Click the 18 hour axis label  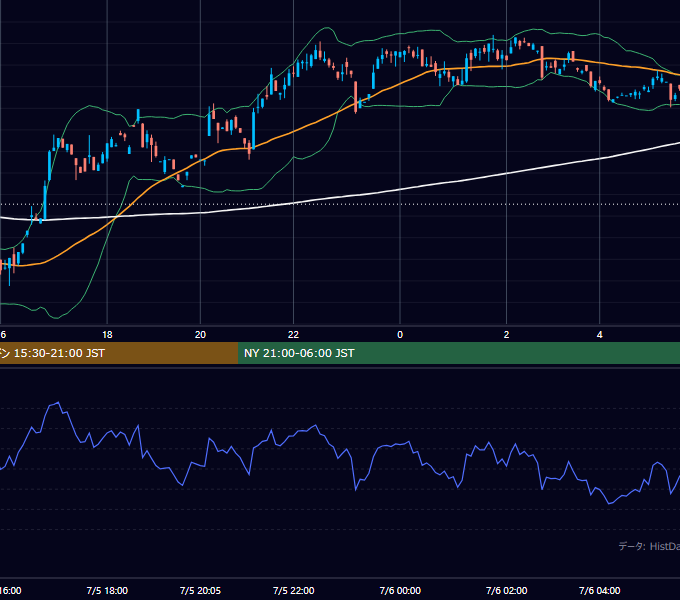tap(107, 335)
